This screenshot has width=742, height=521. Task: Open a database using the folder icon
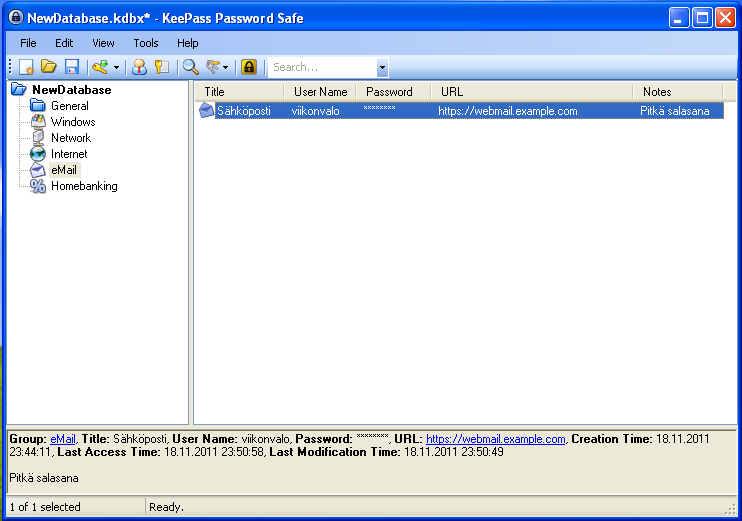[48, 67]
